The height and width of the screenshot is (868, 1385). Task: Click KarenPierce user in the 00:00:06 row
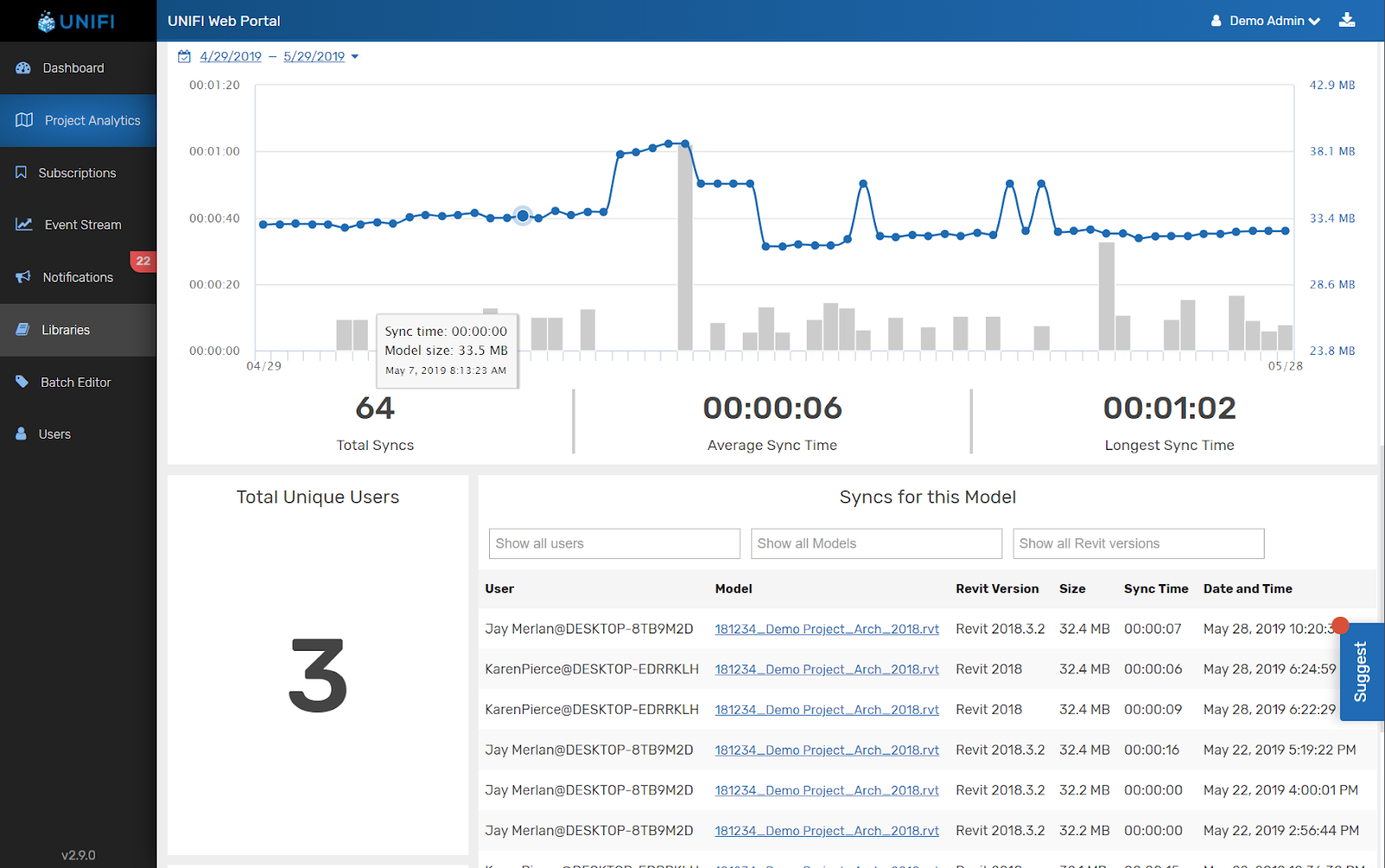(x=591, y=670)
